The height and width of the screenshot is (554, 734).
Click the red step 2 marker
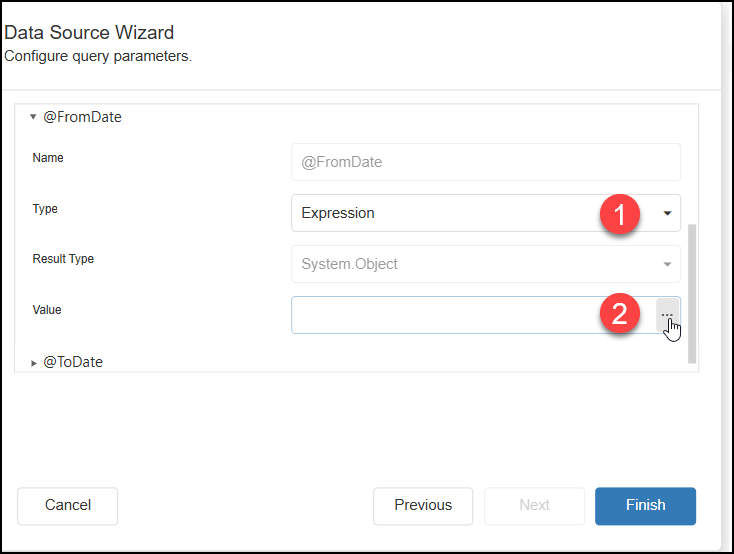(x=619, y=313)
